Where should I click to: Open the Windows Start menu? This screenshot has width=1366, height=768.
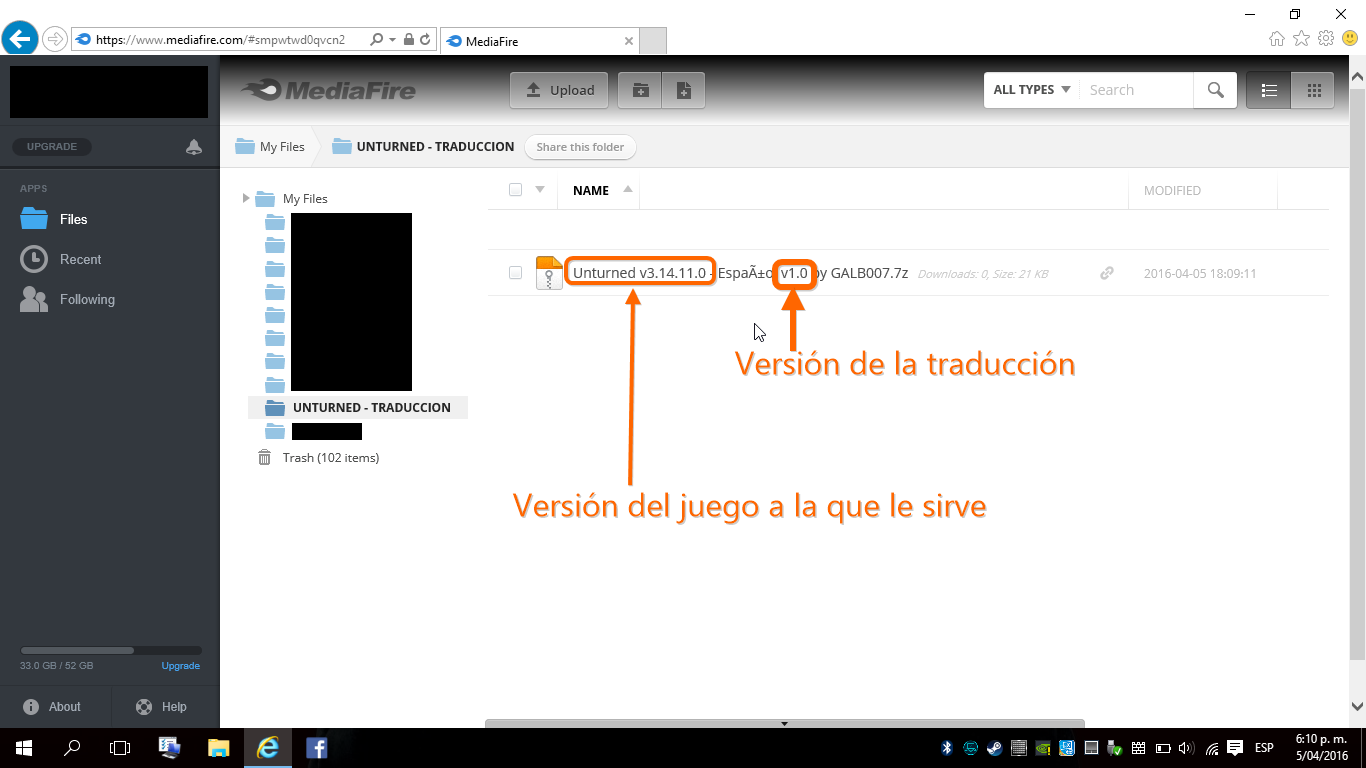tap(24, 748)
